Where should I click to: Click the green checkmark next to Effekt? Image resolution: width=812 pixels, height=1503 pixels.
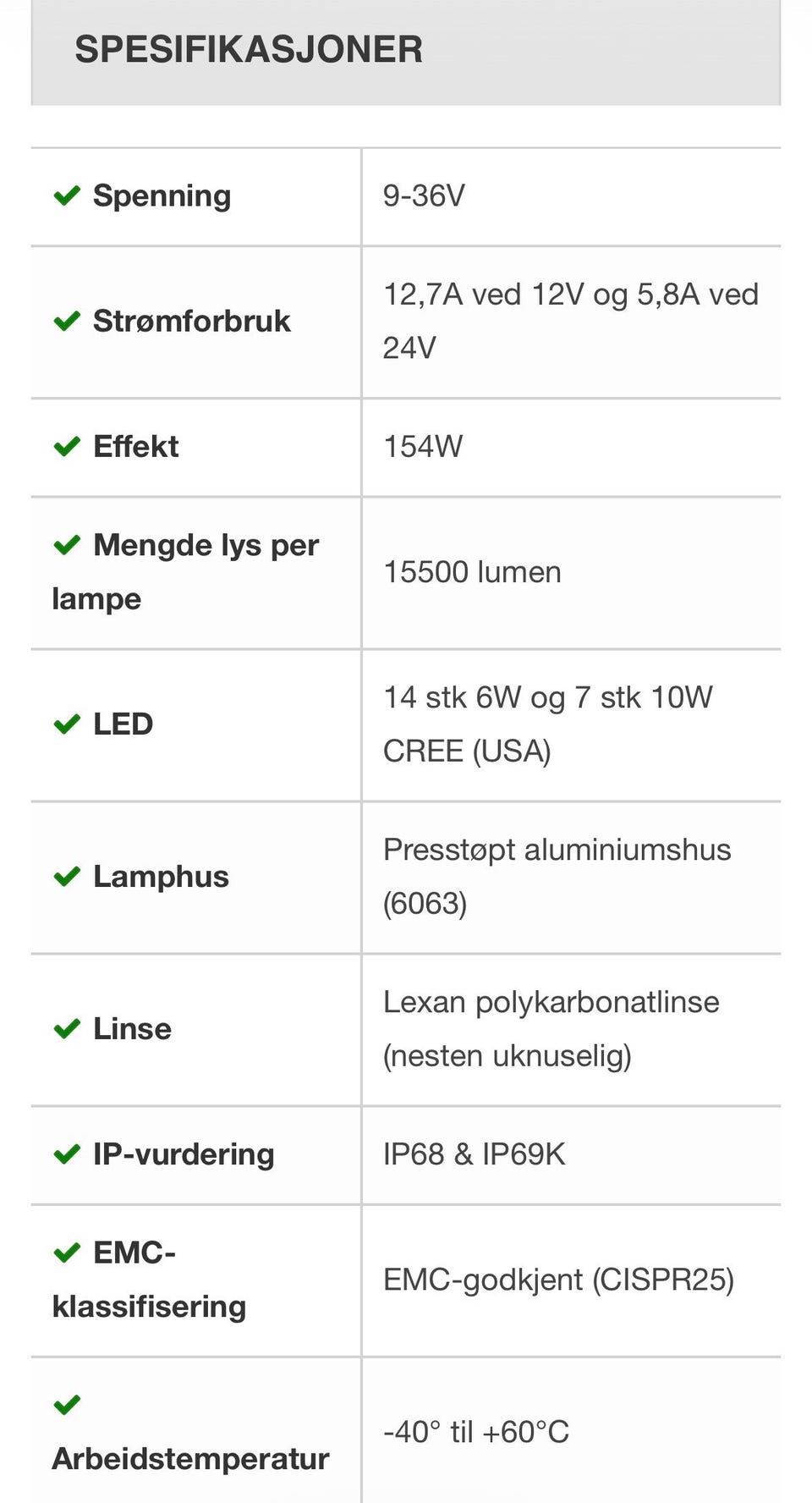pyautogui.click(x=67, y=446)
